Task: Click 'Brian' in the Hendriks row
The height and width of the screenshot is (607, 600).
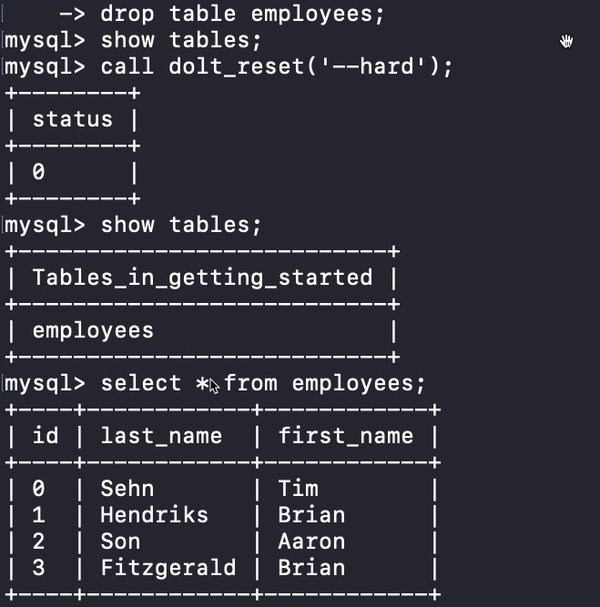Action: 312,515
